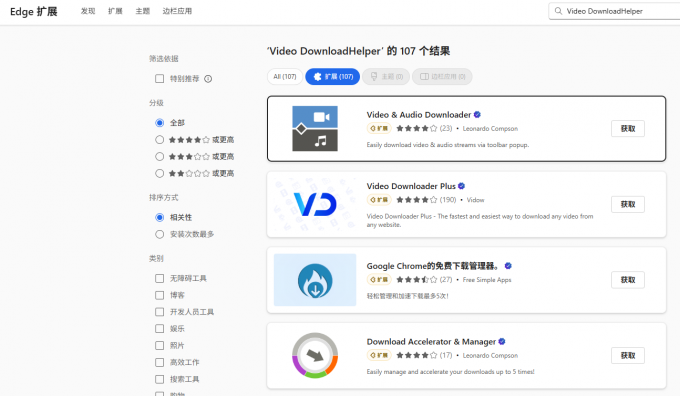Get the Video & Audio Downloader extension
This screenshot has width=680, height=396.
(x=628, y=128)
